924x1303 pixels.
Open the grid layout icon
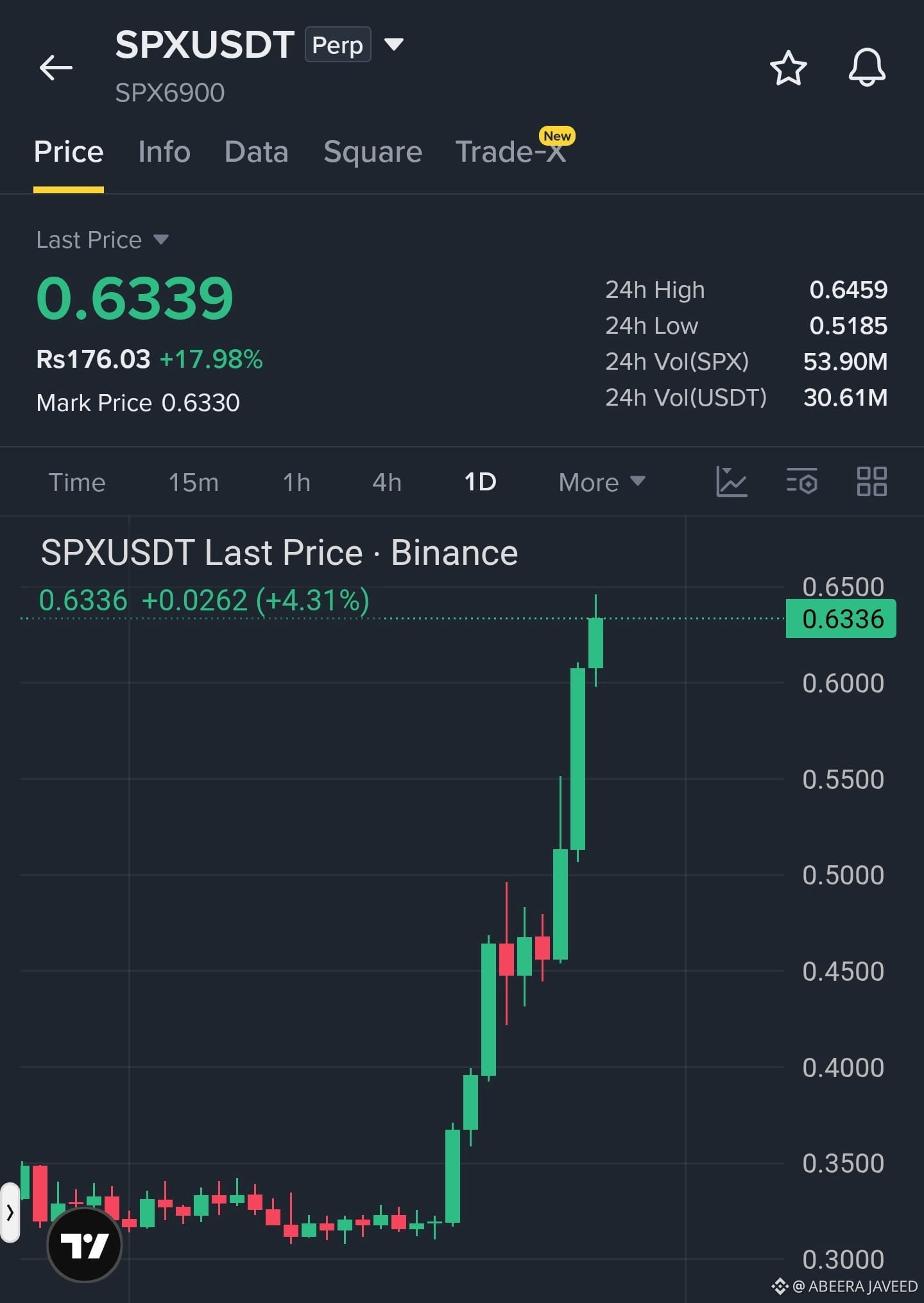pyautogui.click(x=872, y=481)
